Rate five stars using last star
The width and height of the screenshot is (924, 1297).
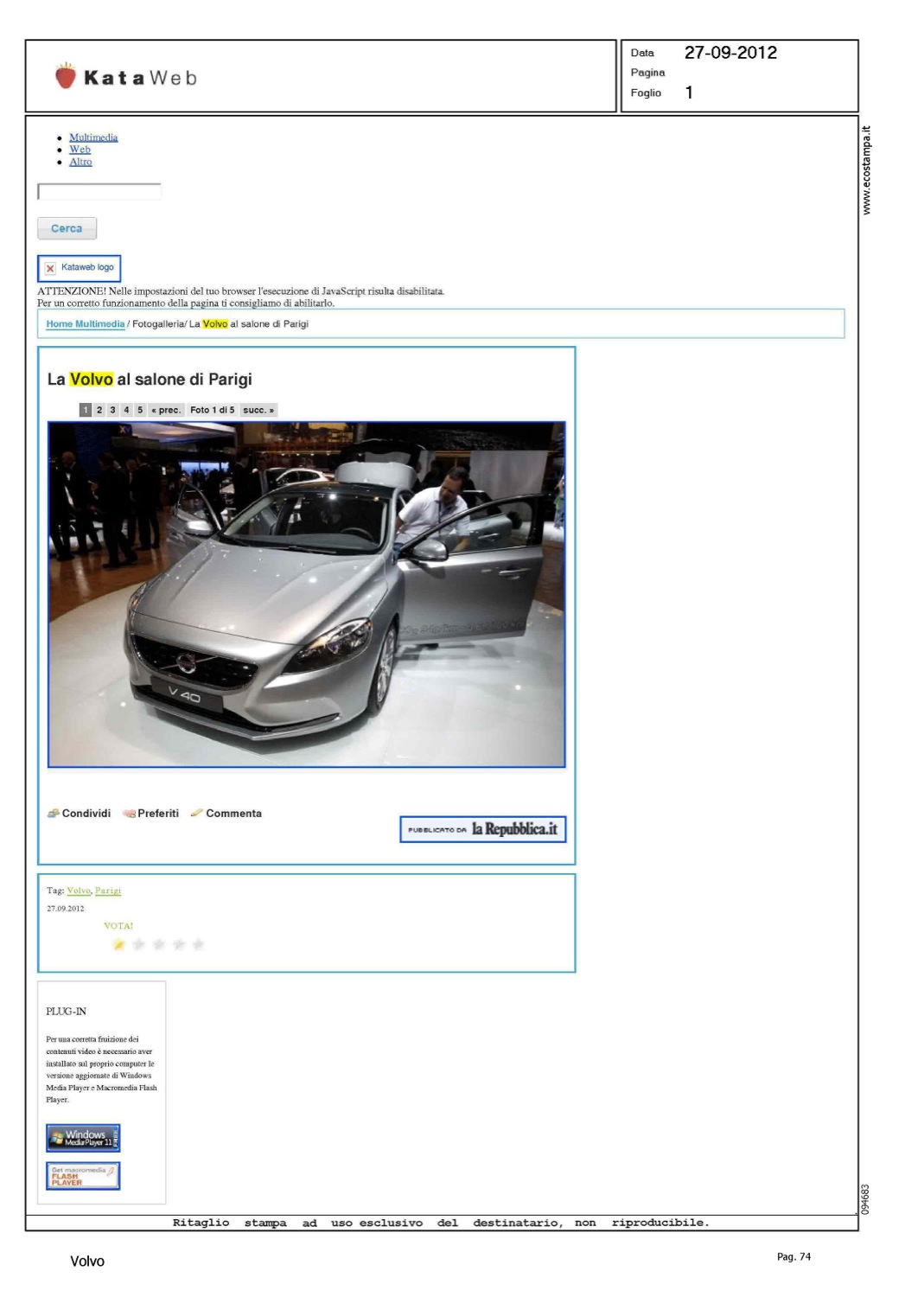198,944
